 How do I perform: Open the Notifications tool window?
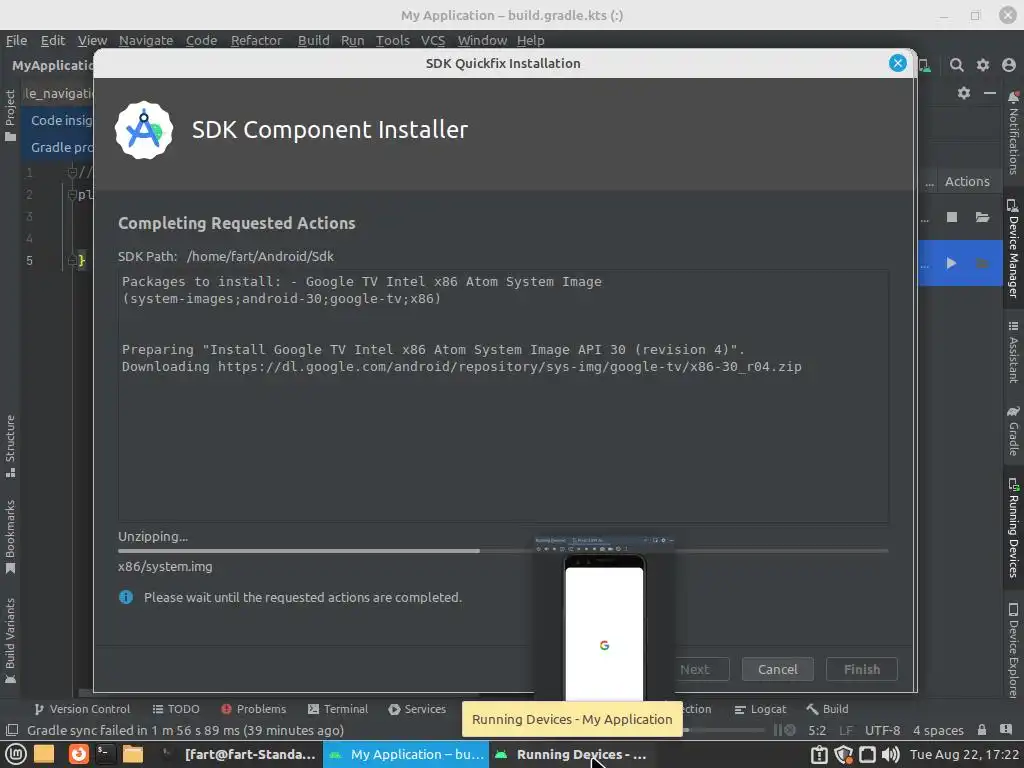(x=1014, y=133)
